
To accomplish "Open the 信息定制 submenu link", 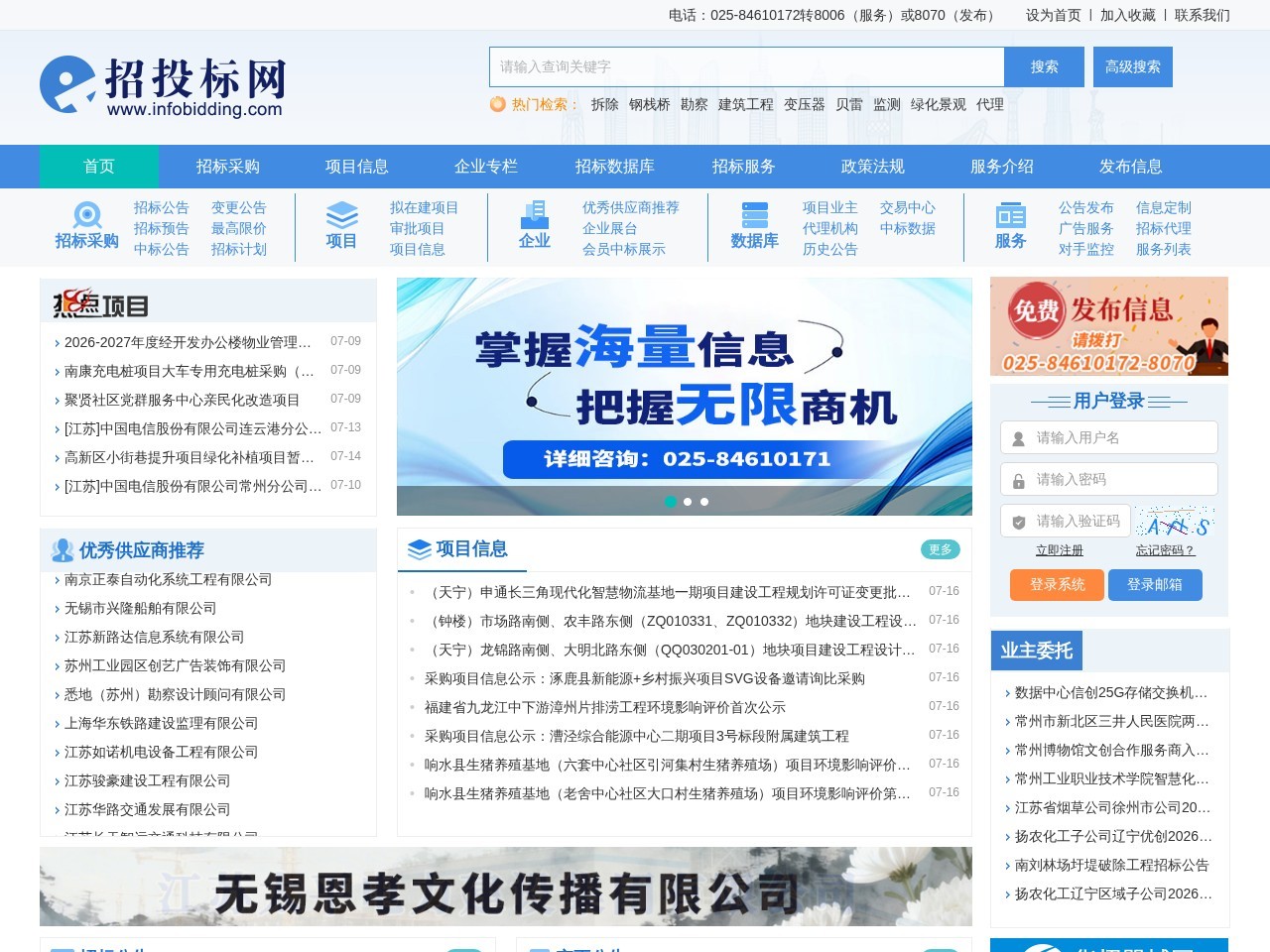I will point(1164,207).
